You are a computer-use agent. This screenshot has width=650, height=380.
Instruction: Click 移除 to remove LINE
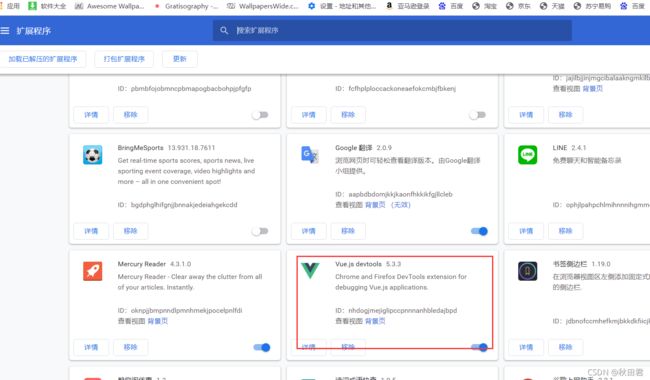(565, 231)
